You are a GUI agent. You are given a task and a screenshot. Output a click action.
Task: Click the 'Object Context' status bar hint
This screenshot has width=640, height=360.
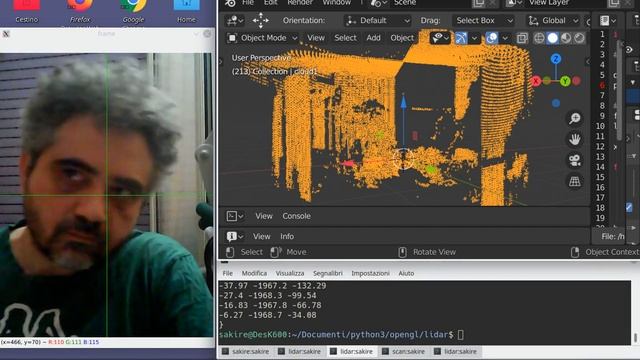[x=612, y=252]
